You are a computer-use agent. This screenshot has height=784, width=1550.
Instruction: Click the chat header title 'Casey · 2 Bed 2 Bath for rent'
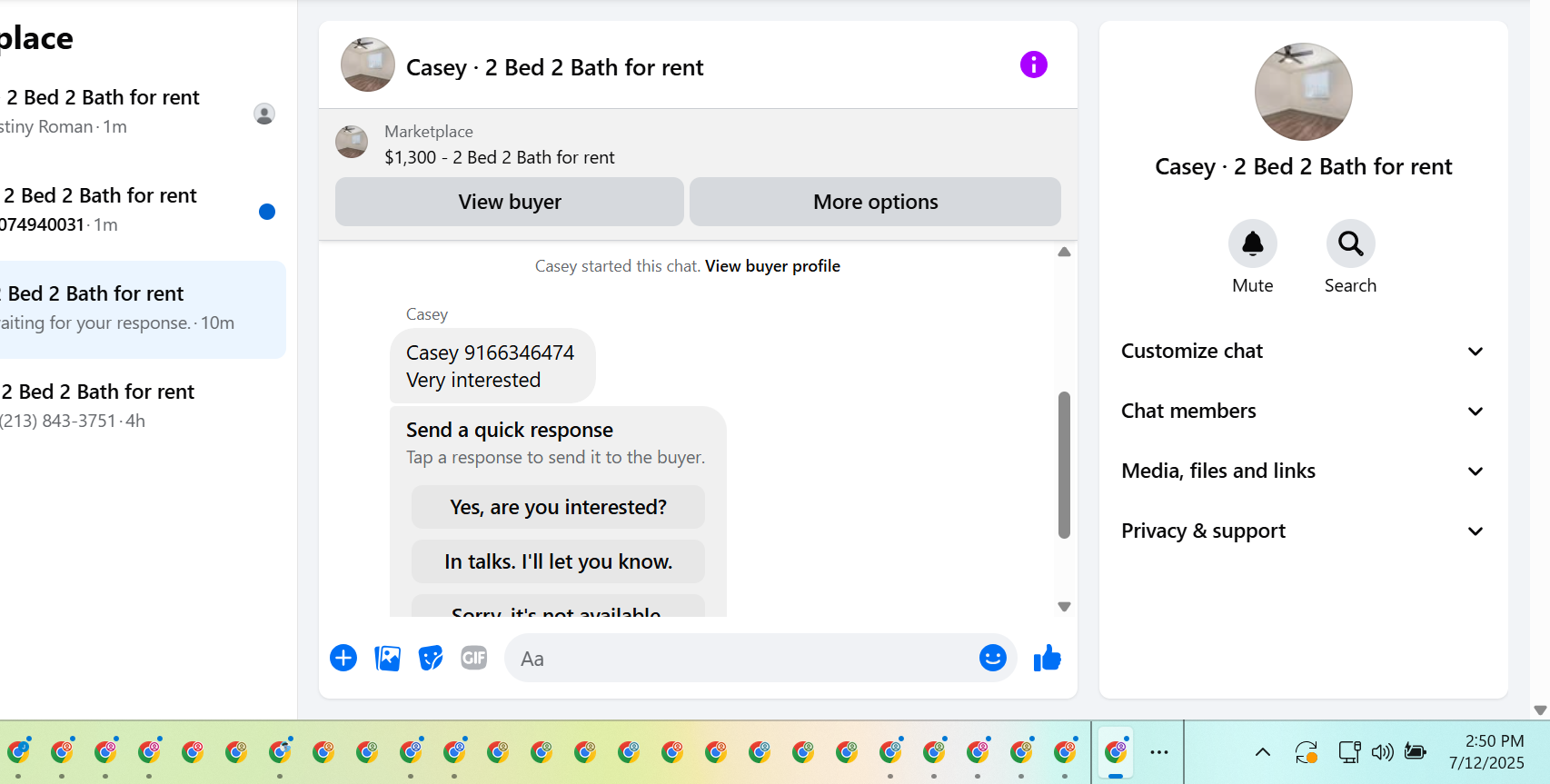point(554,67)
